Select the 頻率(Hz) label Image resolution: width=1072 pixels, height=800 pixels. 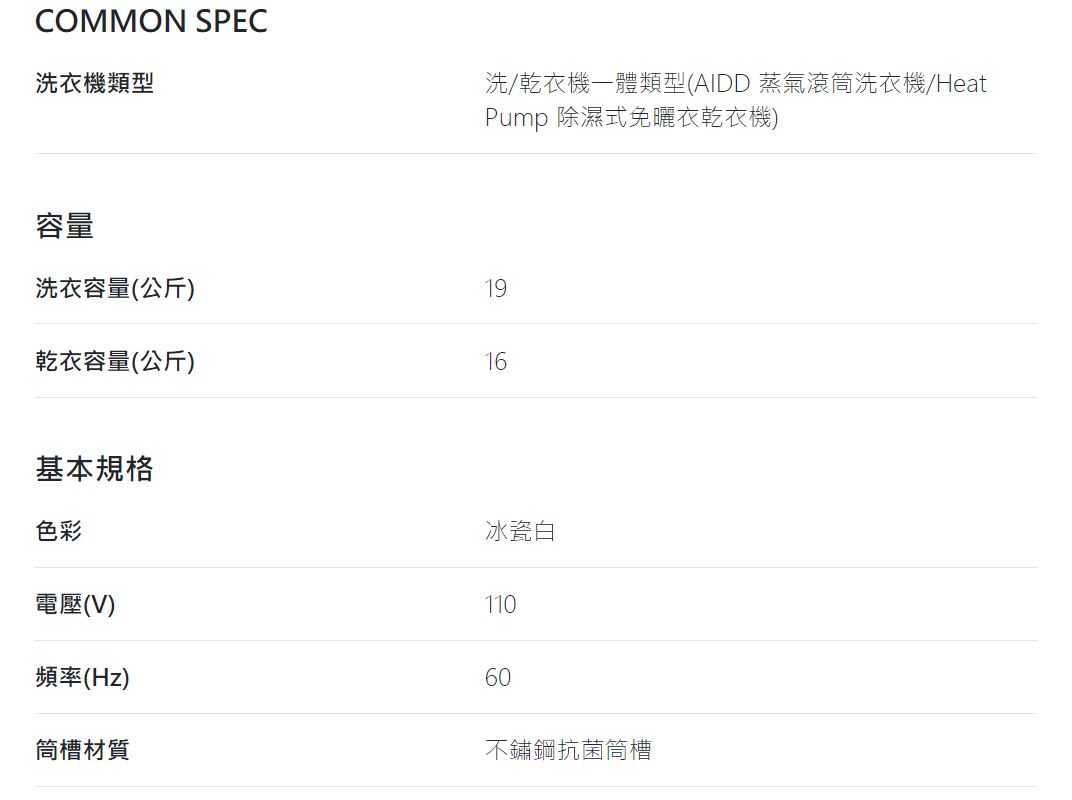(82, 677)
